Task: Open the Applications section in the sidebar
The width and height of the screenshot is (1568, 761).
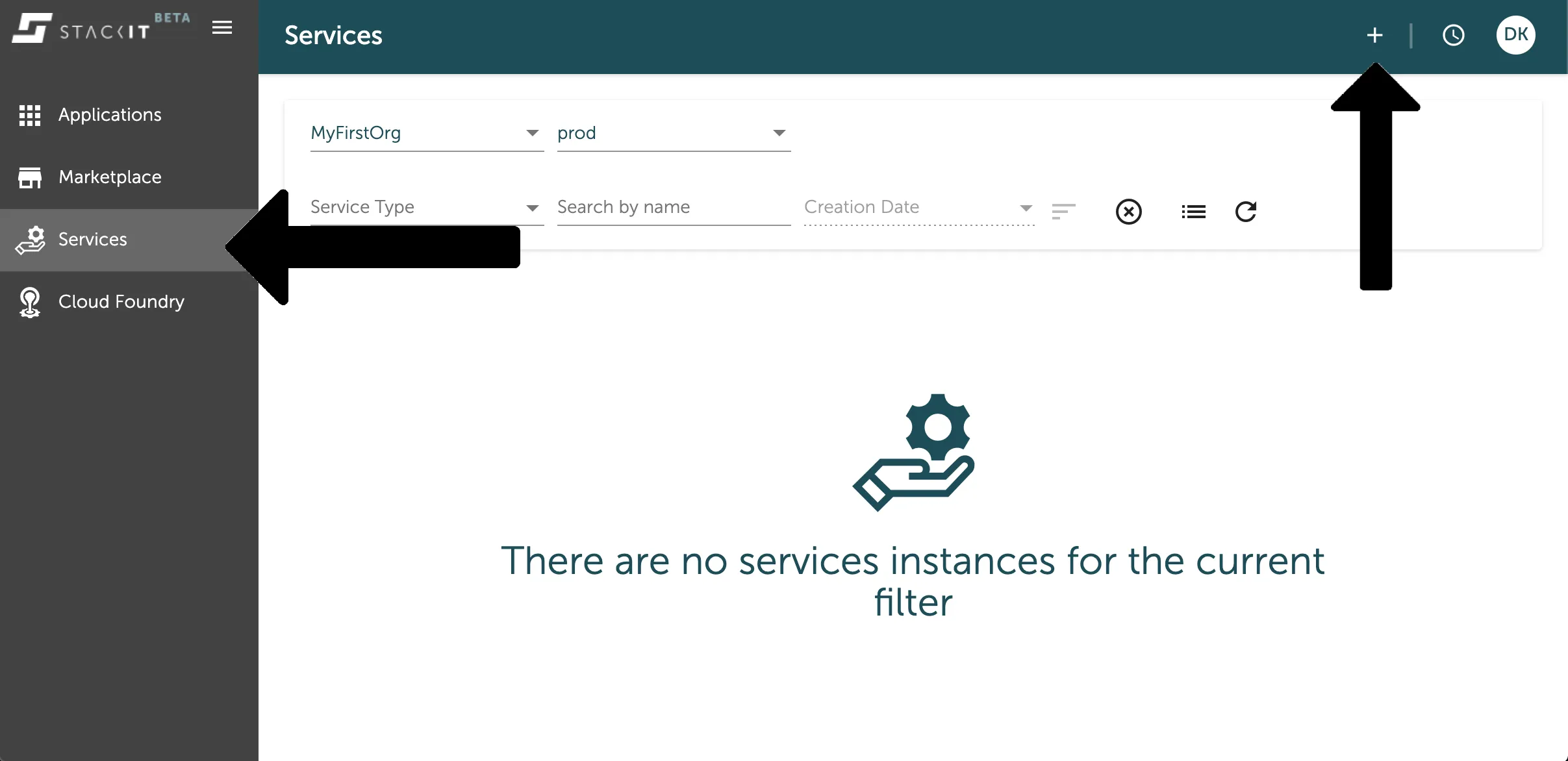Action: [x=108, y=114]
